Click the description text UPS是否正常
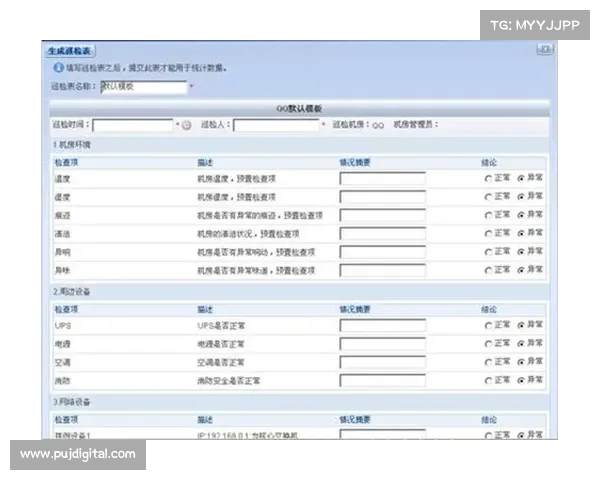The width and height of the screenshot is (600, 480). click(221, 326)
